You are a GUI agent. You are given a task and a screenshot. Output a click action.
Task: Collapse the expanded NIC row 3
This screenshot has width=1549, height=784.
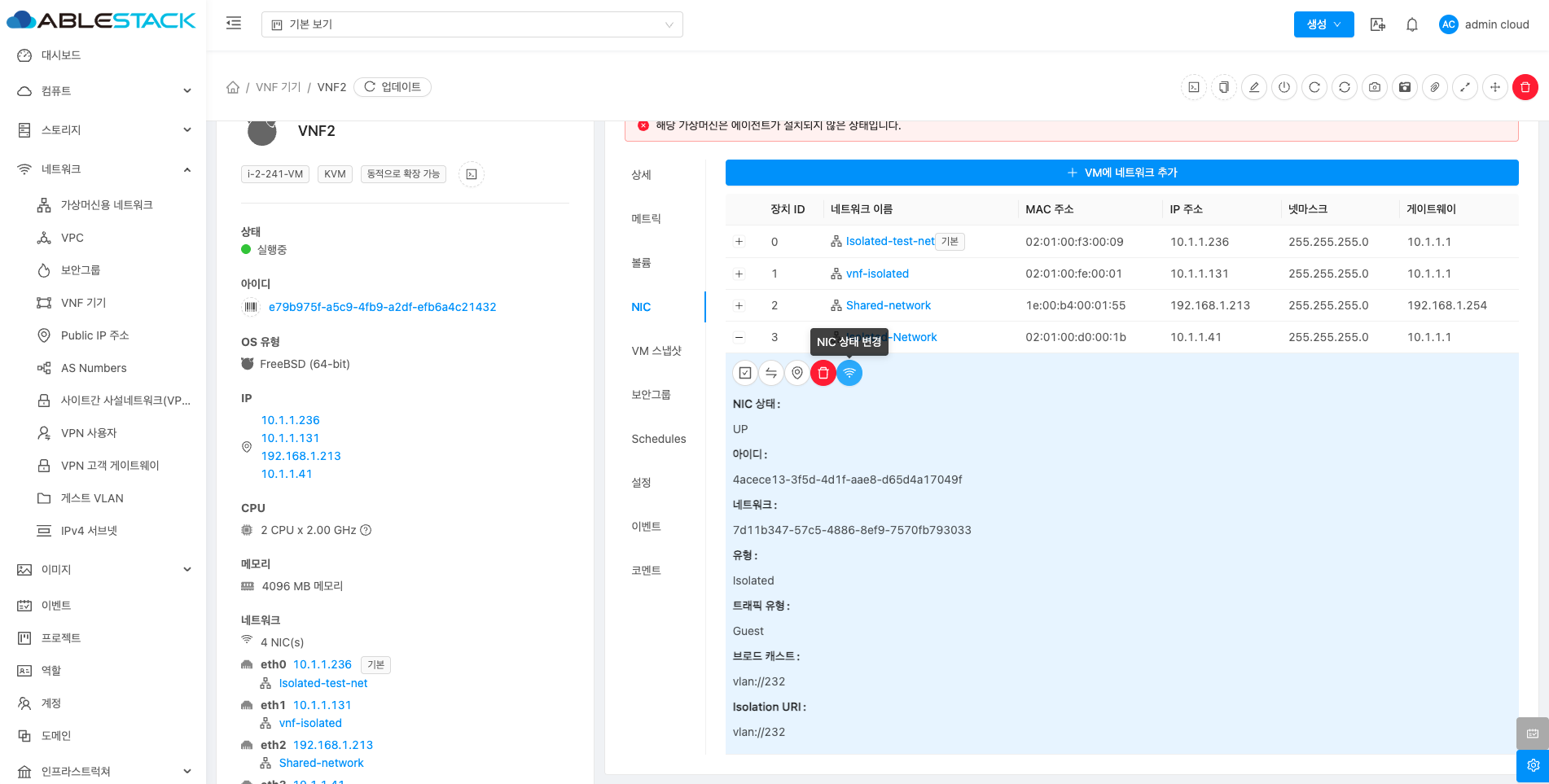pos(739,337)
